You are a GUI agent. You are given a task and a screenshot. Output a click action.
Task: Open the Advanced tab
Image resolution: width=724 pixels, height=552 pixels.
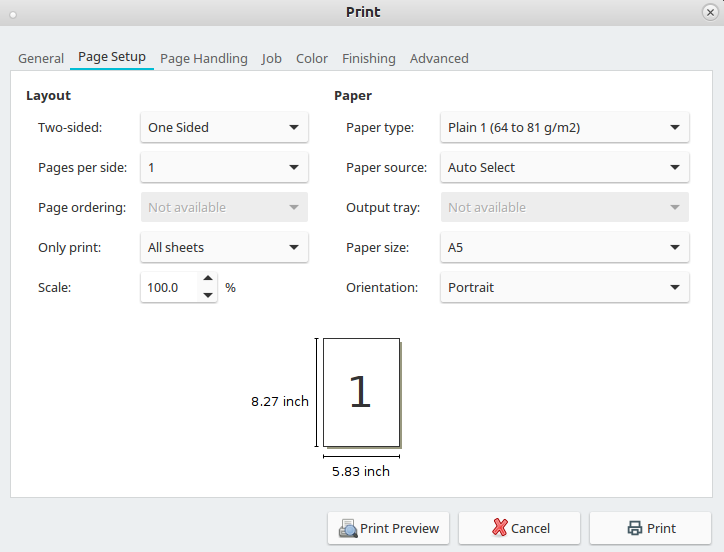tap(439, 58)
